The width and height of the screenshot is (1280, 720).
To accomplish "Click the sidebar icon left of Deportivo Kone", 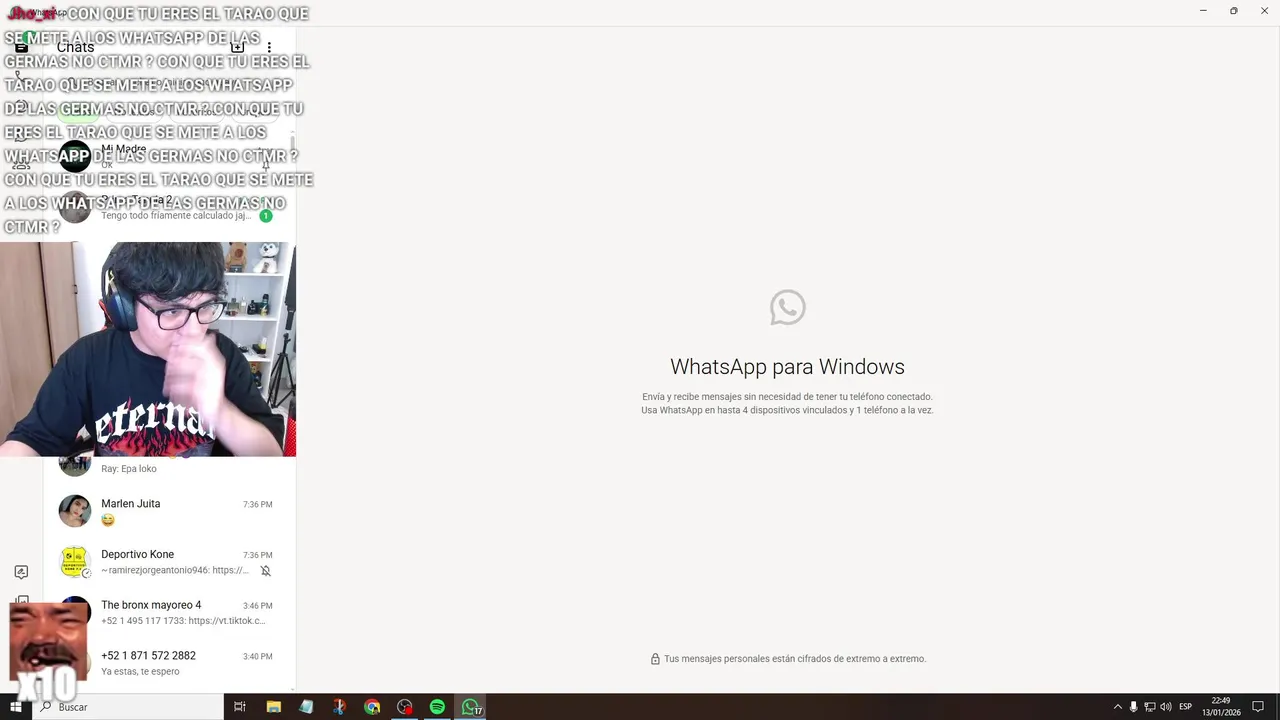I will 21,572.
